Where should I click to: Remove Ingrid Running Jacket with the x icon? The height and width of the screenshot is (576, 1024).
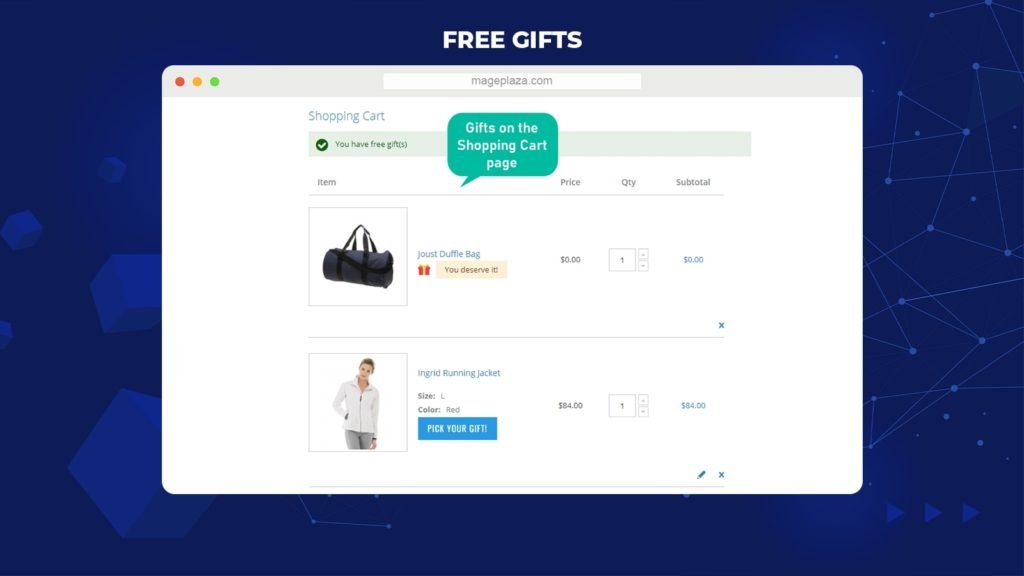coord(721,475)
